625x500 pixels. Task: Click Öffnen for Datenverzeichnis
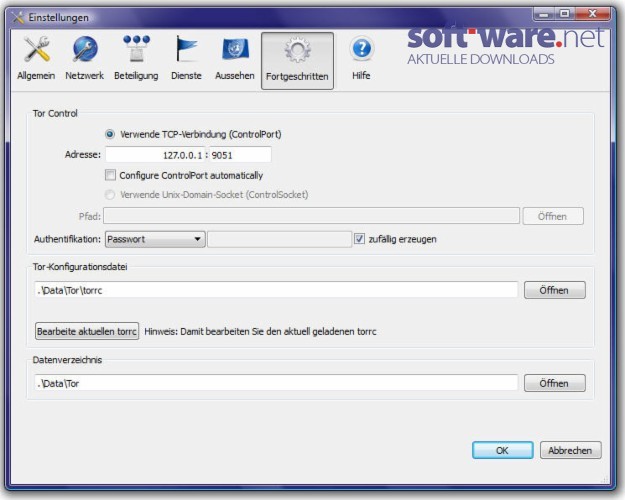pos(554,383)
